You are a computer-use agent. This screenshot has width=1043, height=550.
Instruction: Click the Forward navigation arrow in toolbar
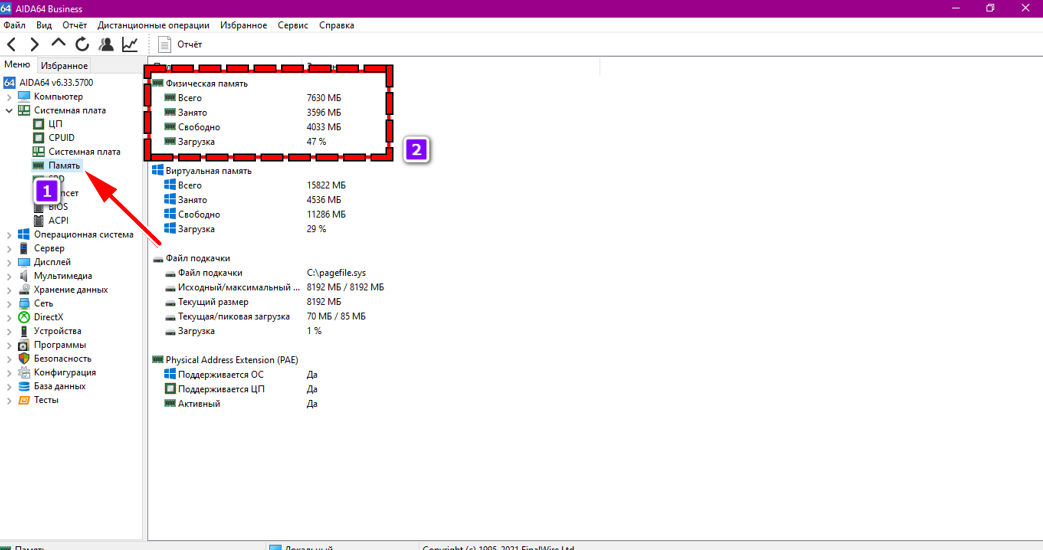pos(35,45)
